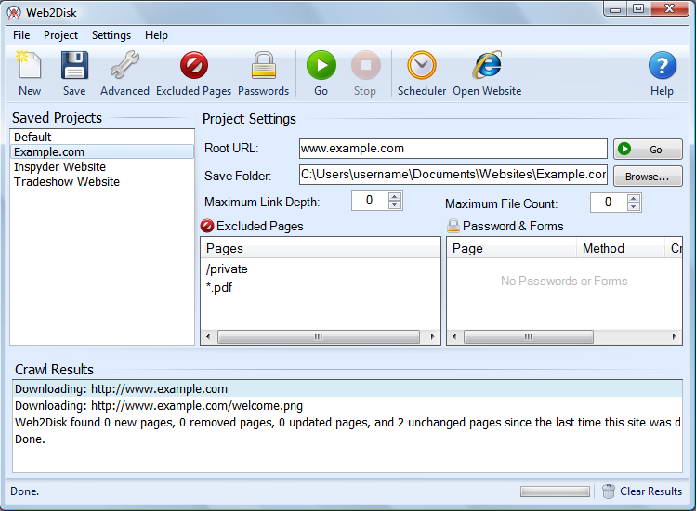
Task: Open the Help menu
Action: pyautogui.click(x=156, y=35)
